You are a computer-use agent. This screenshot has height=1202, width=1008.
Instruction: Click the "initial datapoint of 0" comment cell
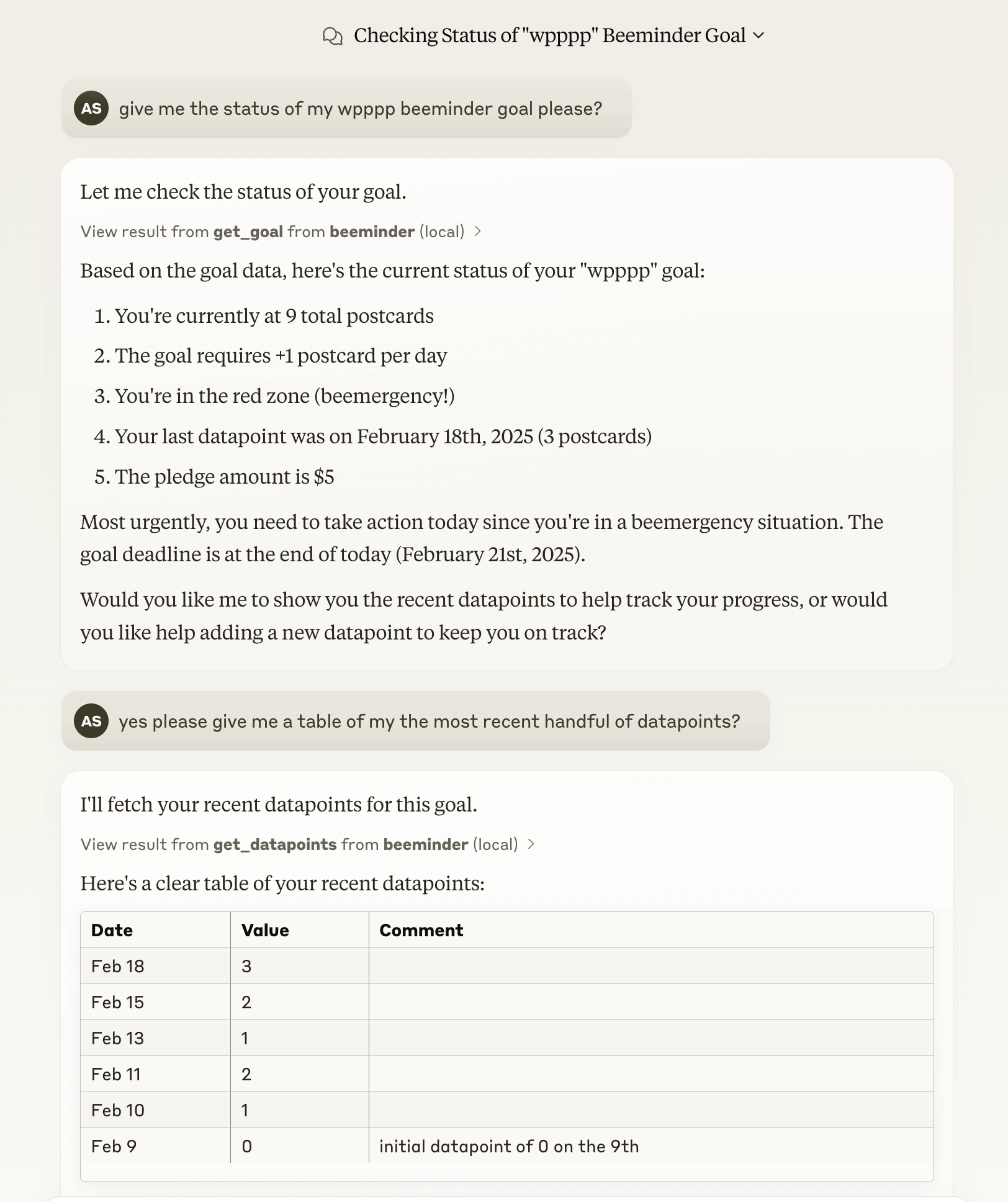(508, 1146)
